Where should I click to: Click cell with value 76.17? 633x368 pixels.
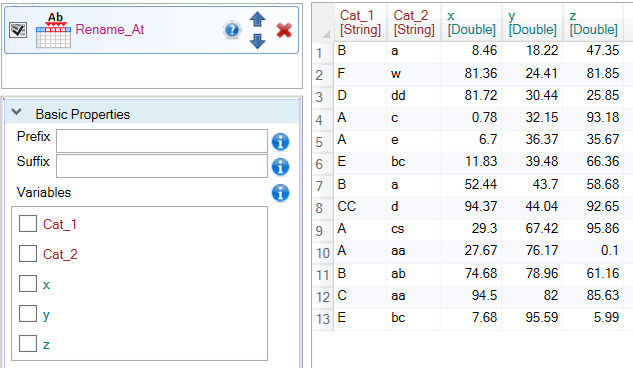532,251
